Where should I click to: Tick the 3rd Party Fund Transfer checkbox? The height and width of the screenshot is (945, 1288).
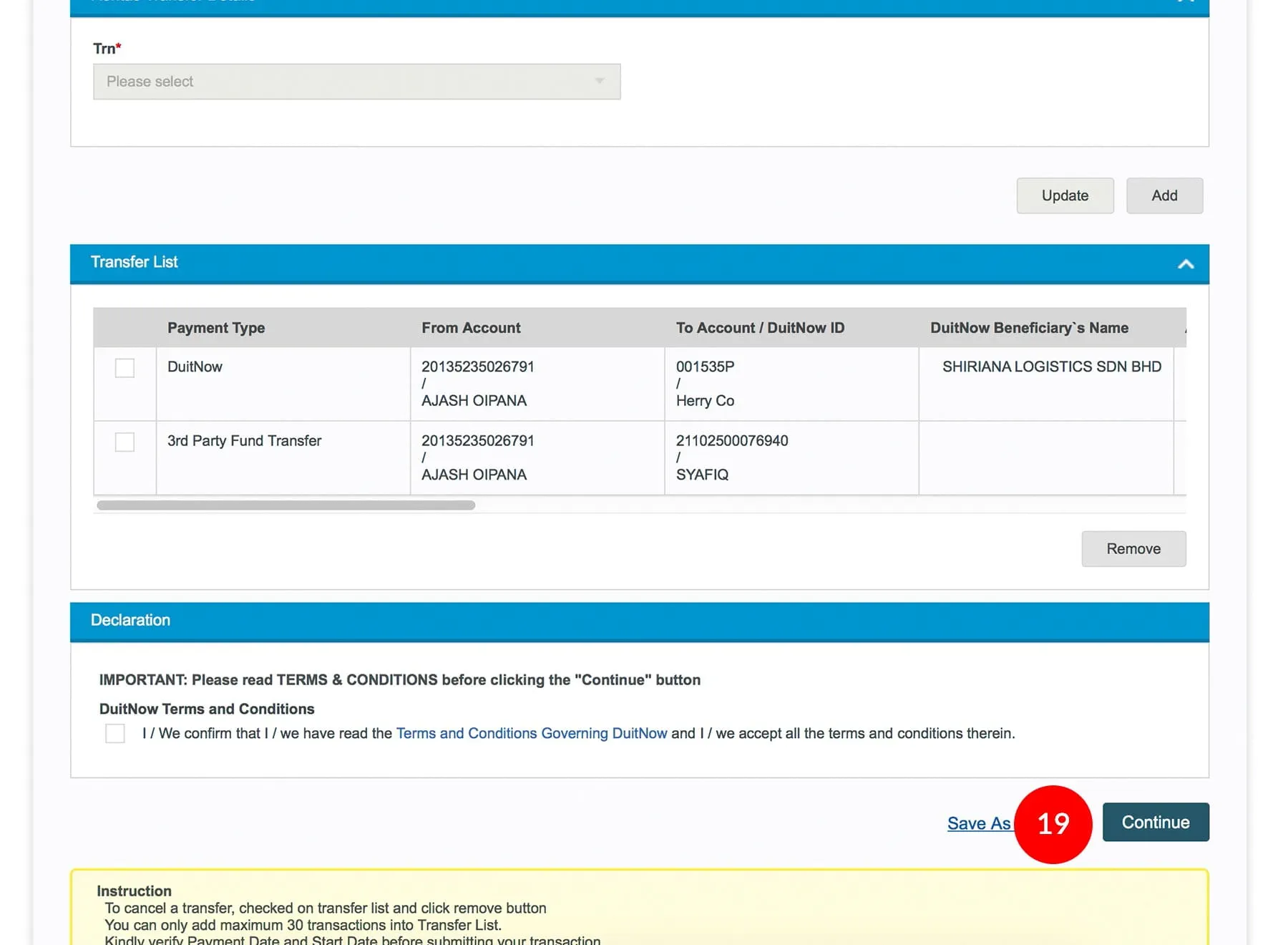[125, 442]
